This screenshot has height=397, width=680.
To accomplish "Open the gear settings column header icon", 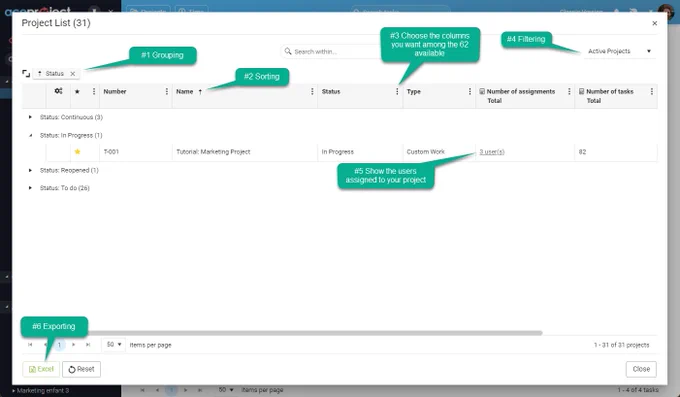I will click(x=59, y=91).
